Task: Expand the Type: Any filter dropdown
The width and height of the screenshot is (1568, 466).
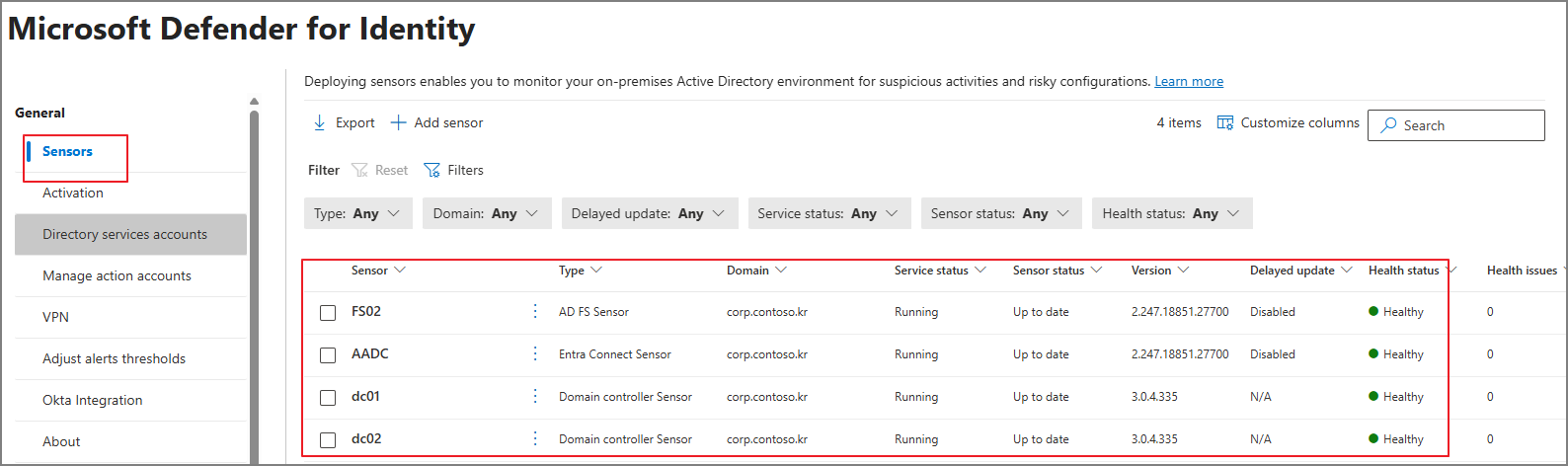Action: 357,213
